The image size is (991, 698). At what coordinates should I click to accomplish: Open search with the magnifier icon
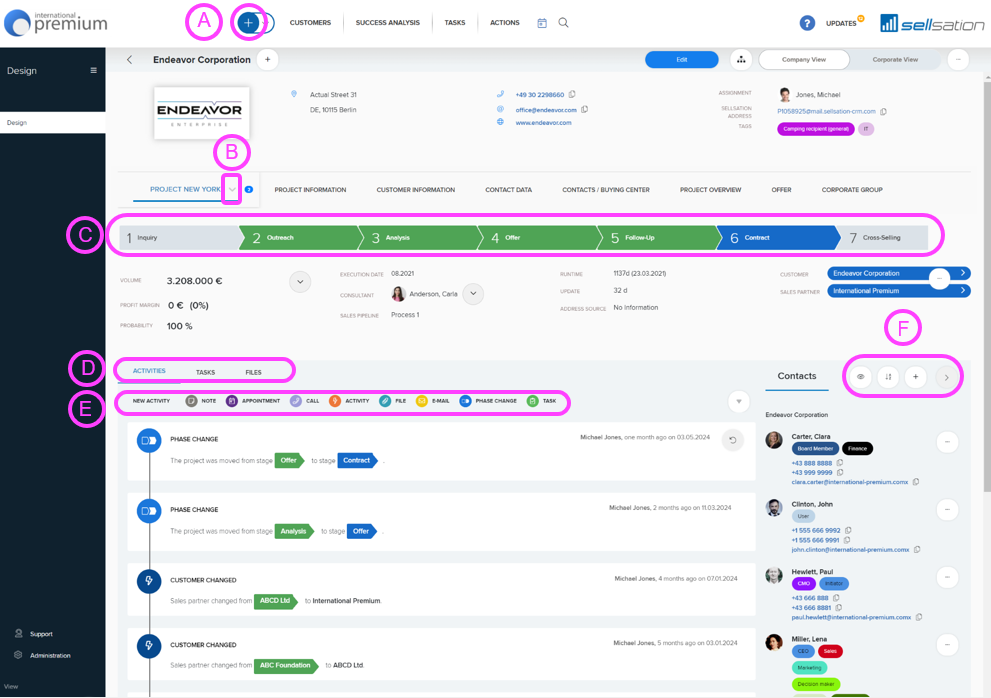(x=563, y=23)
